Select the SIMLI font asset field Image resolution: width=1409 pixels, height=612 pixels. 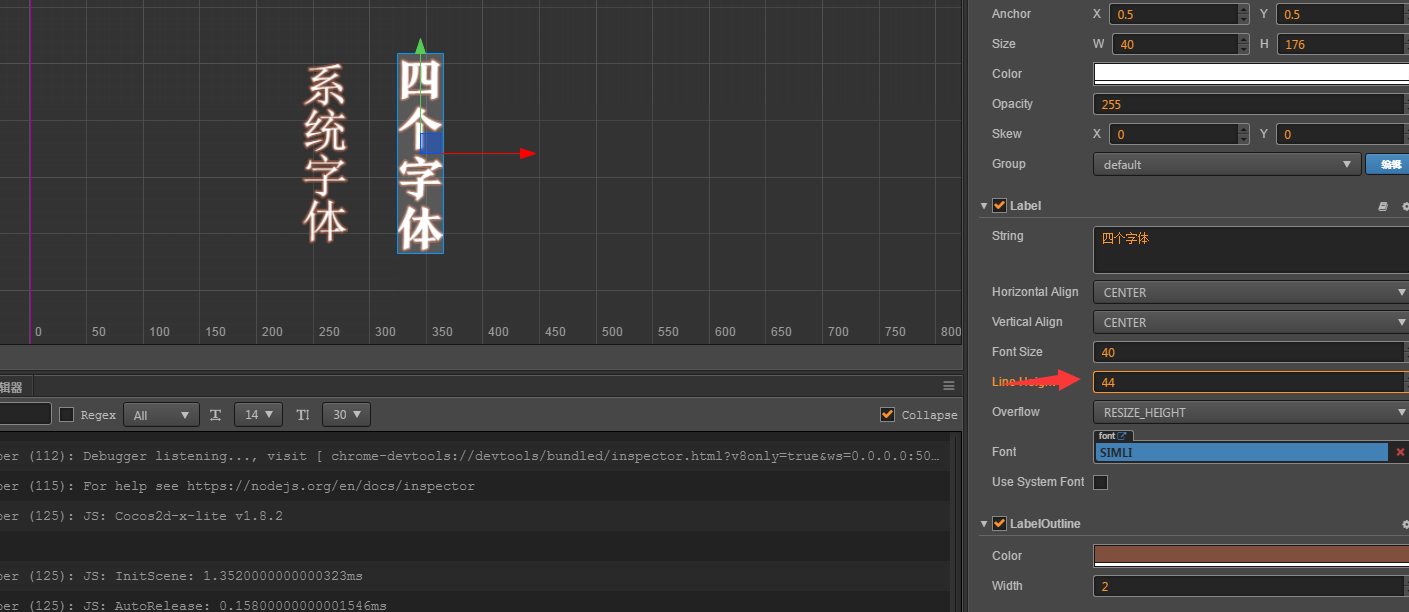[x=1242, y=453]
